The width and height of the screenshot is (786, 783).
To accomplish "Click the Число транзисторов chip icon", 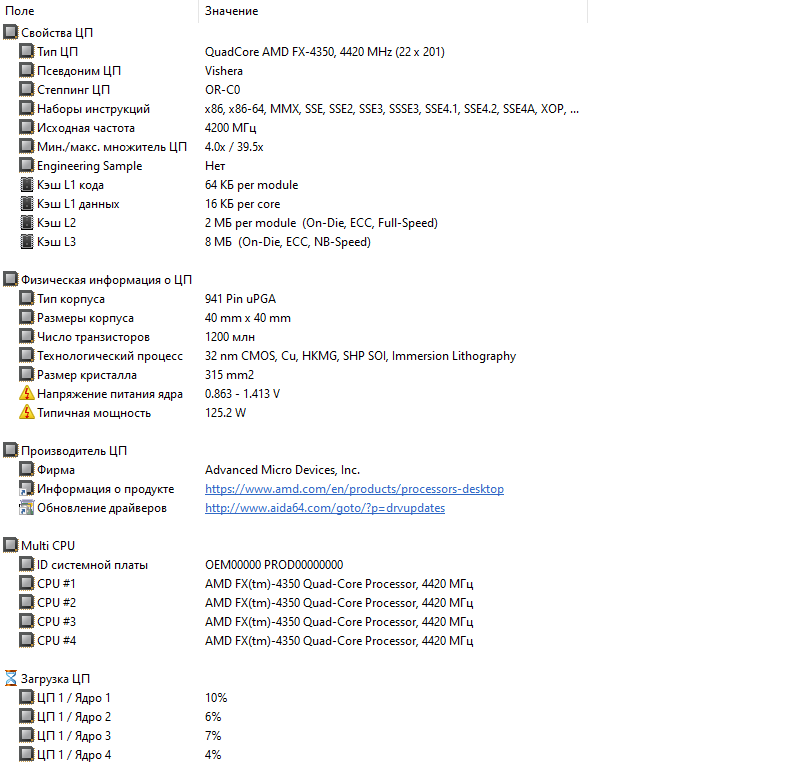I will [27, 336].
